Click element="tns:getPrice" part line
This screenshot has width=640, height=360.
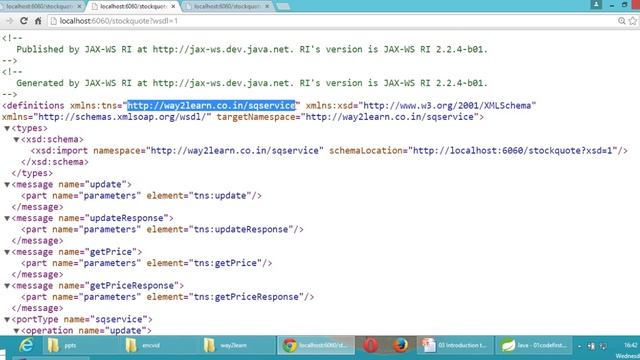(x=147, y=263)
